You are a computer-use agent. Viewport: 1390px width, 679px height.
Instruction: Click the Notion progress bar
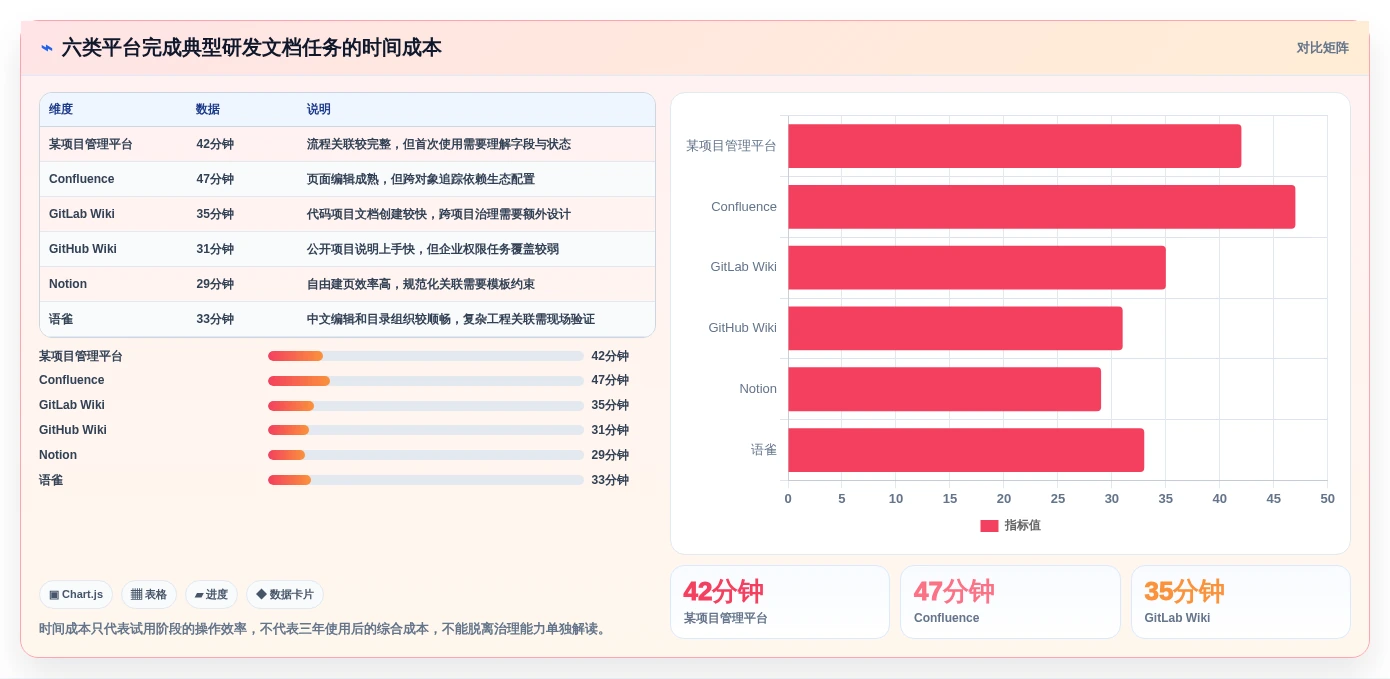click(x=426, y=455)
